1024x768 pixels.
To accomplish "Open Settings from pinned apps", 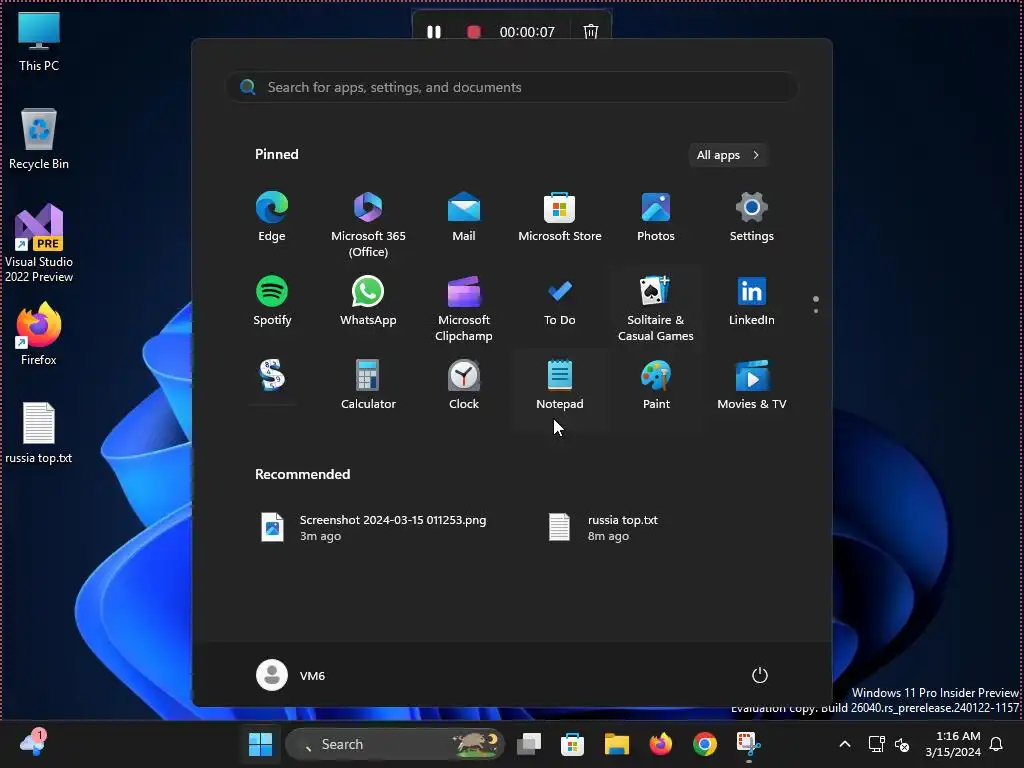I will click(752, 217).
